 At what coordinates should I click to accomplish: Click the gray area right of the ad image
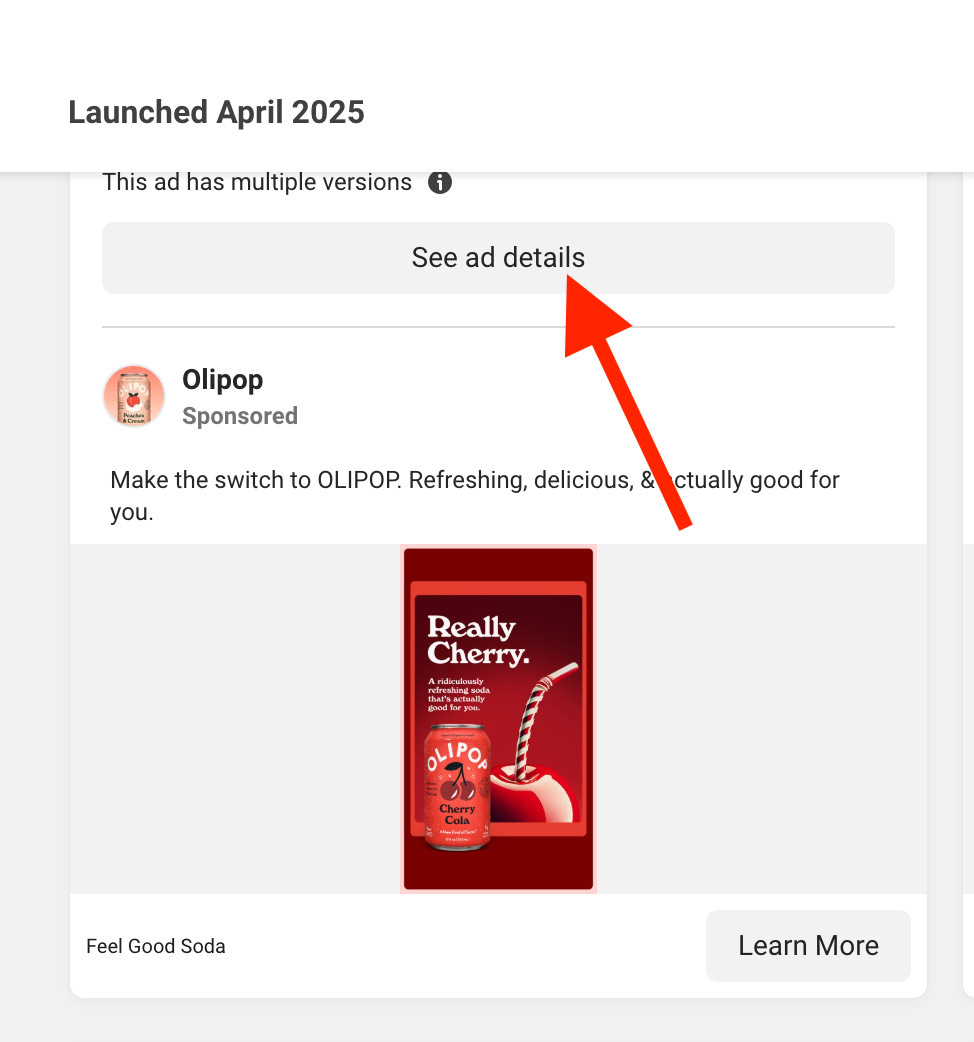(x=761, y=719)
